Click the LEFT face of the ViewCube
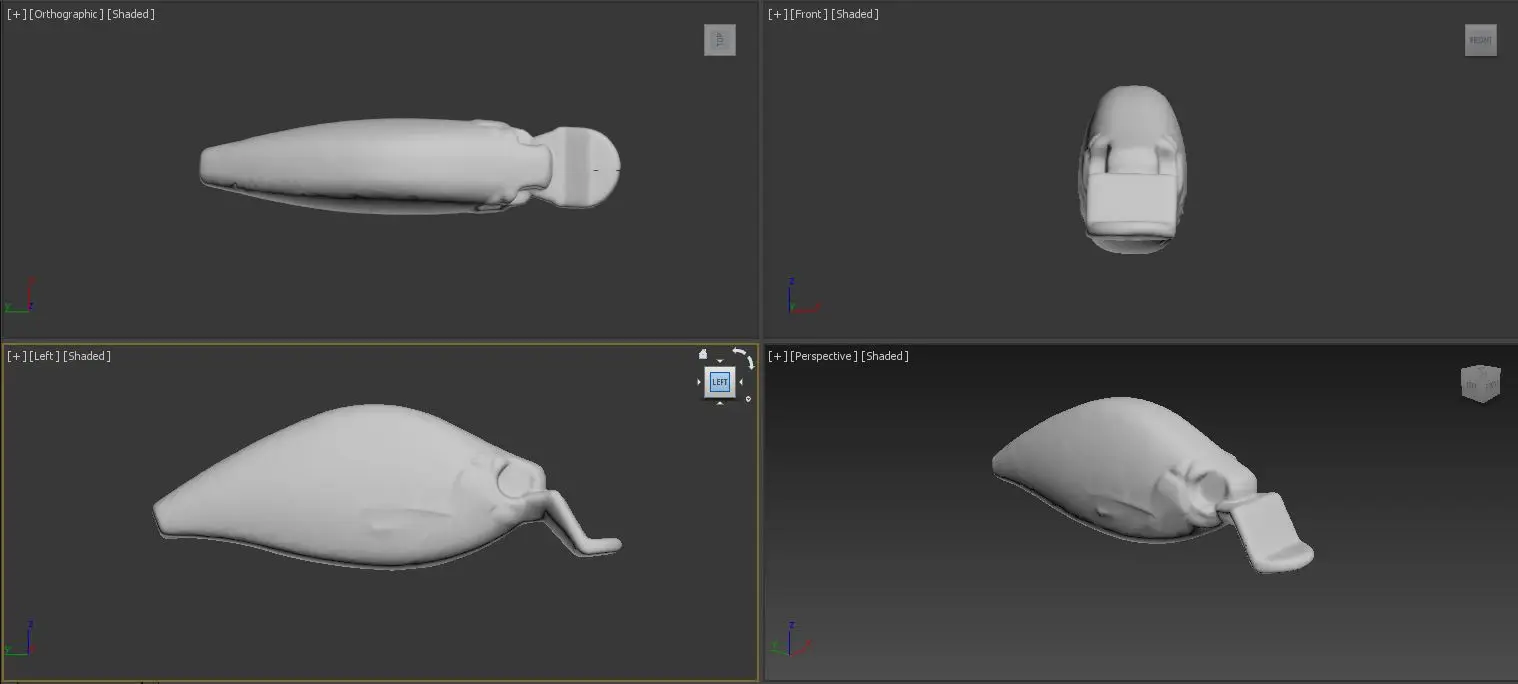 click(x=720, y=382)
